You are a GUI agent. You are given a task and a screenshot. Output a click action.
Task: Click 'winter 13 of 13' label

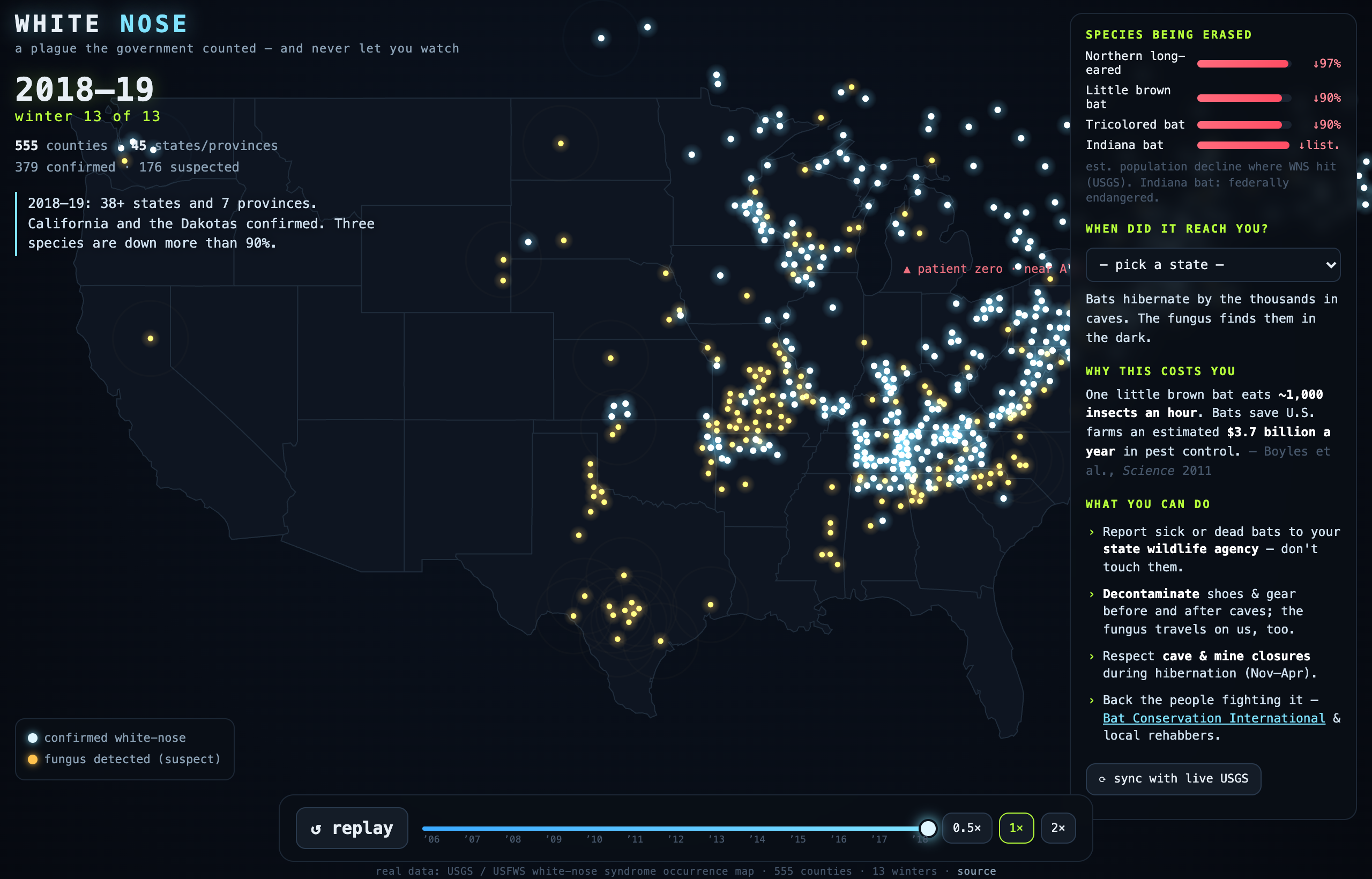(x=88, y=116)
